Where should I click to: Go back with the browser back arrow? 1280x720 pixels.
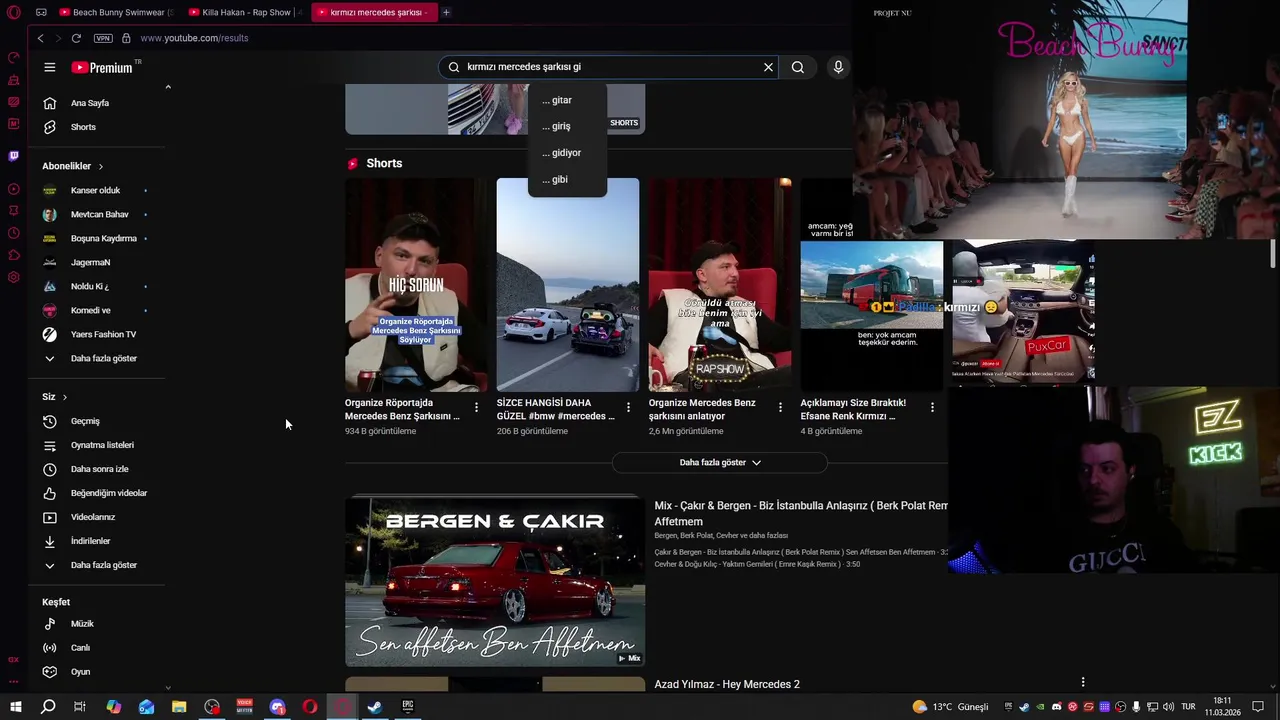click(40, 38)
